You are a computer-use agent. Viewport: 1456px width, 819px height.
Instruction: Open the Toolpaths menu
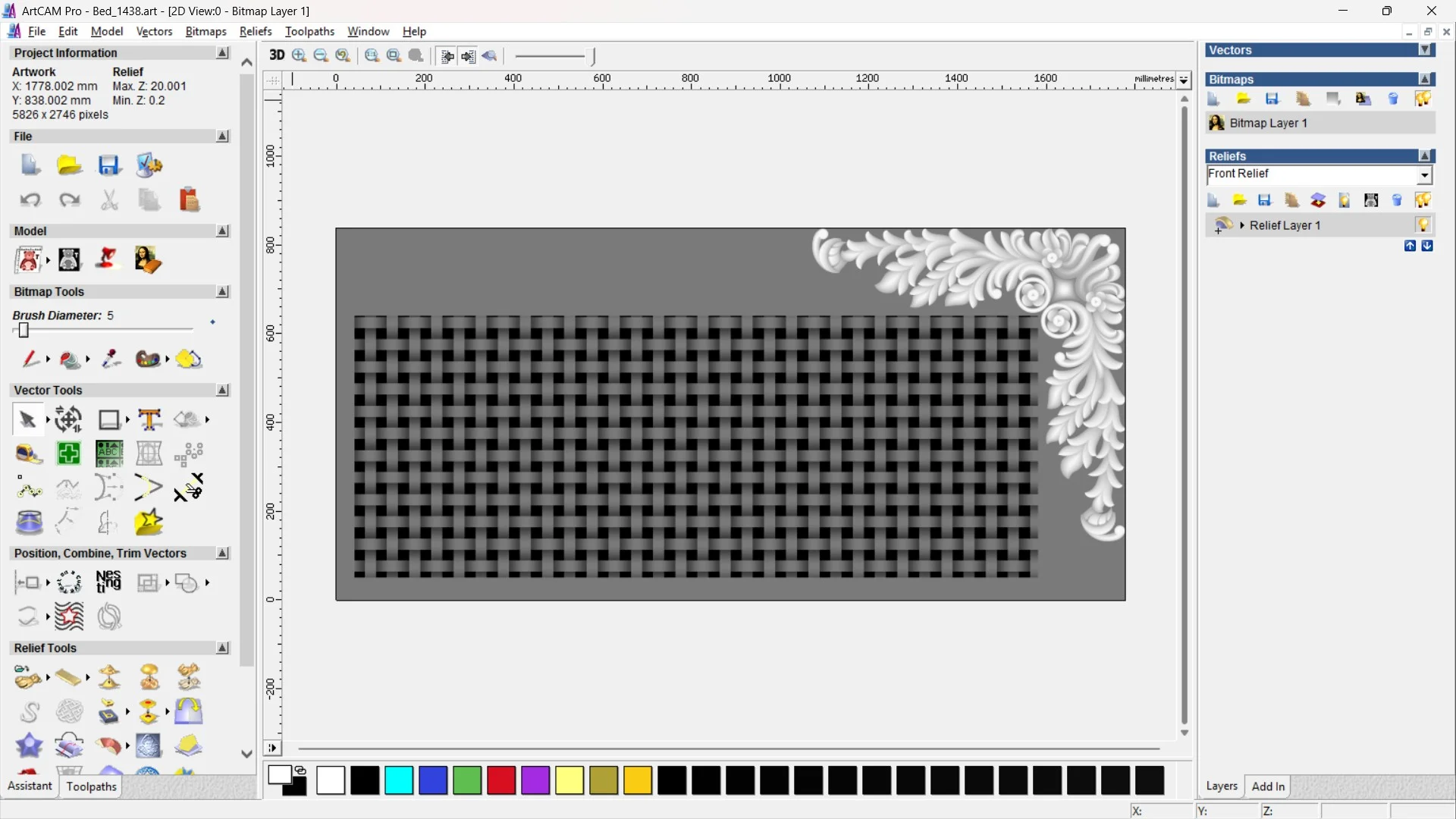[309, 31]
